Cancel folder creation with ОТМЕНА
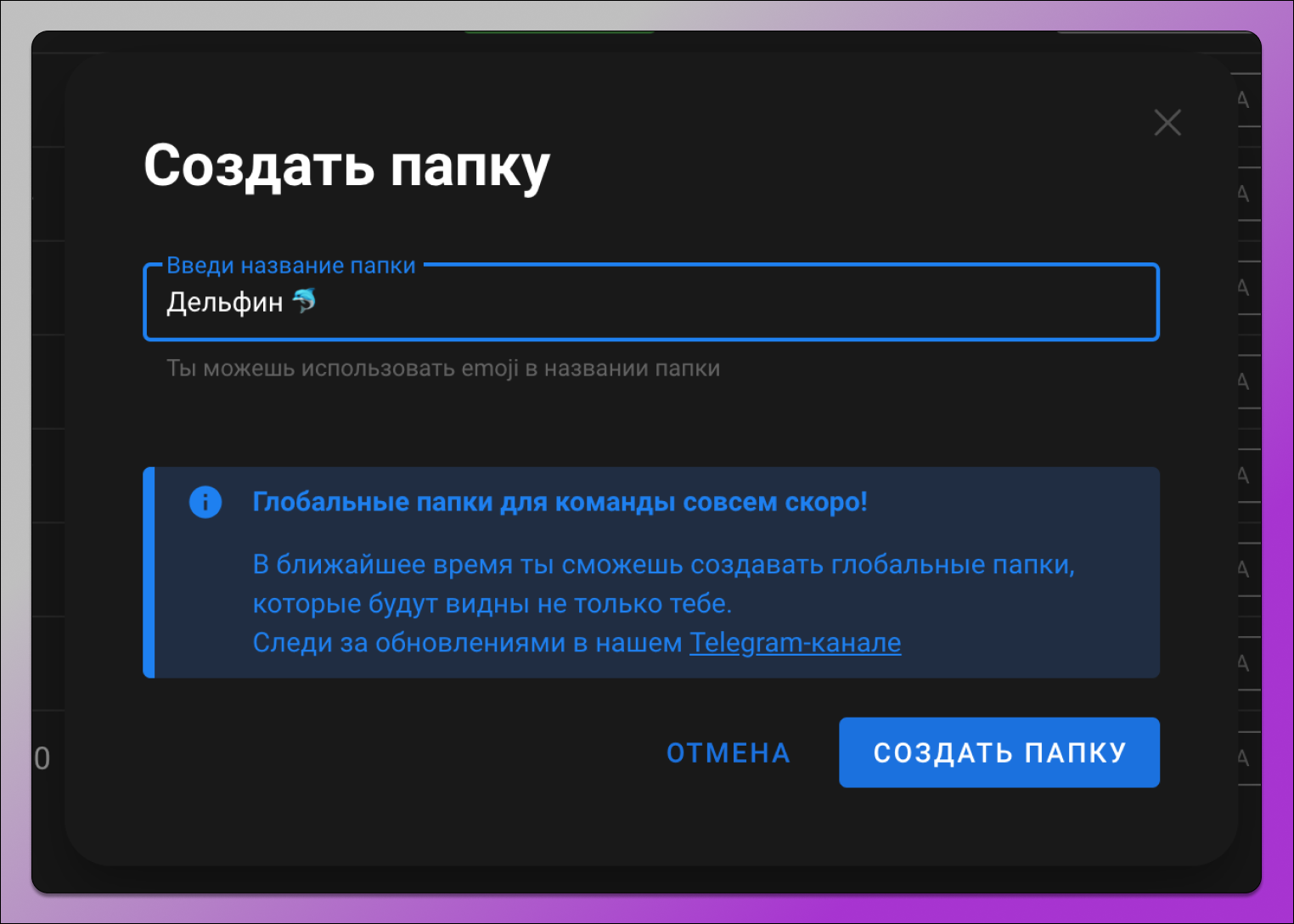Screen dimensions: 1294x924 (728, 752)
